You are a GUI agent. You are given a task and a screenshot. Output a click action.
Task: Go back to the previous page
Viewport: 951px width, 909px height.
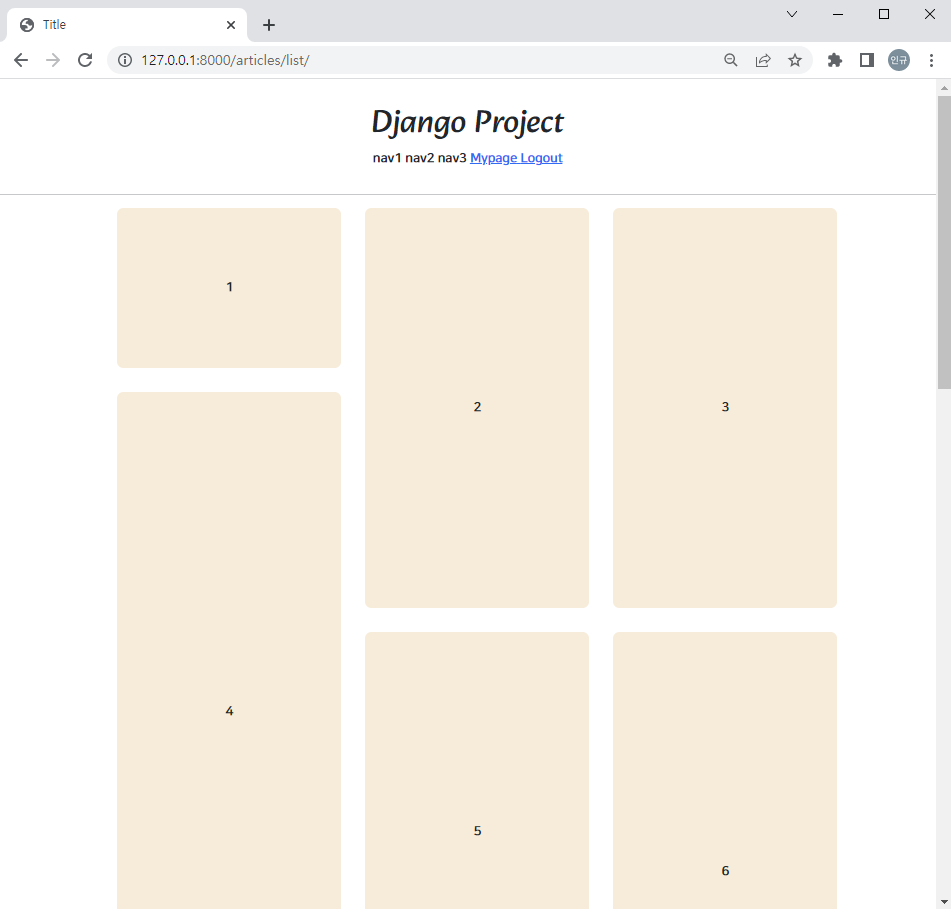point(21,60)
